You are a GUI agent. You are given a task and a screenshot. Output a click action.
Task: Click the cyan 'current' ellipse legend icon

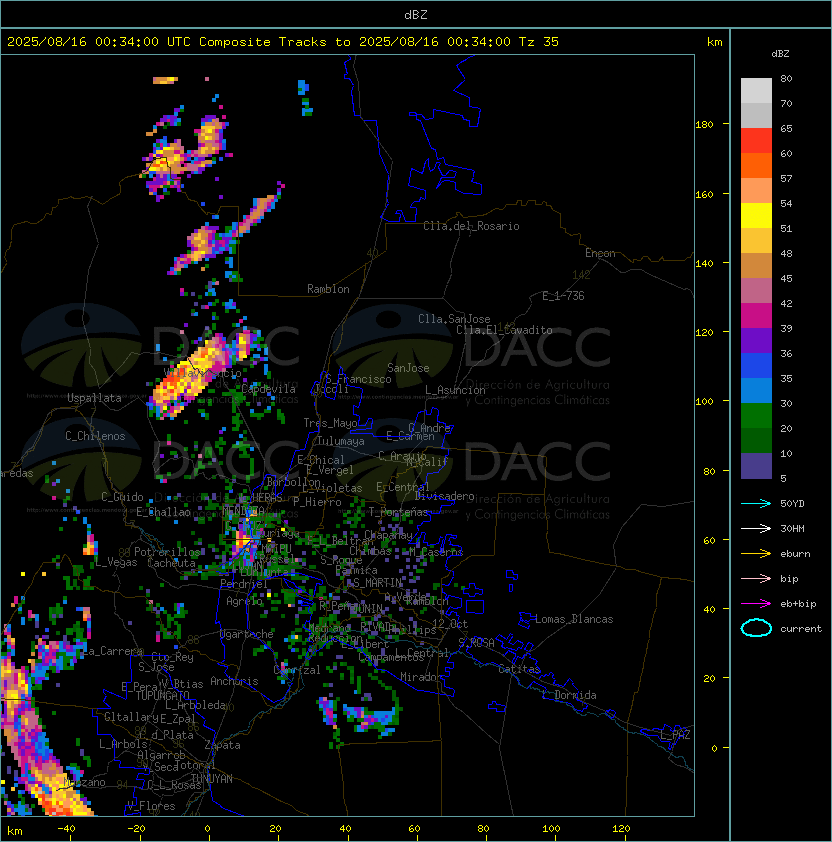click(x=756, y=628)
